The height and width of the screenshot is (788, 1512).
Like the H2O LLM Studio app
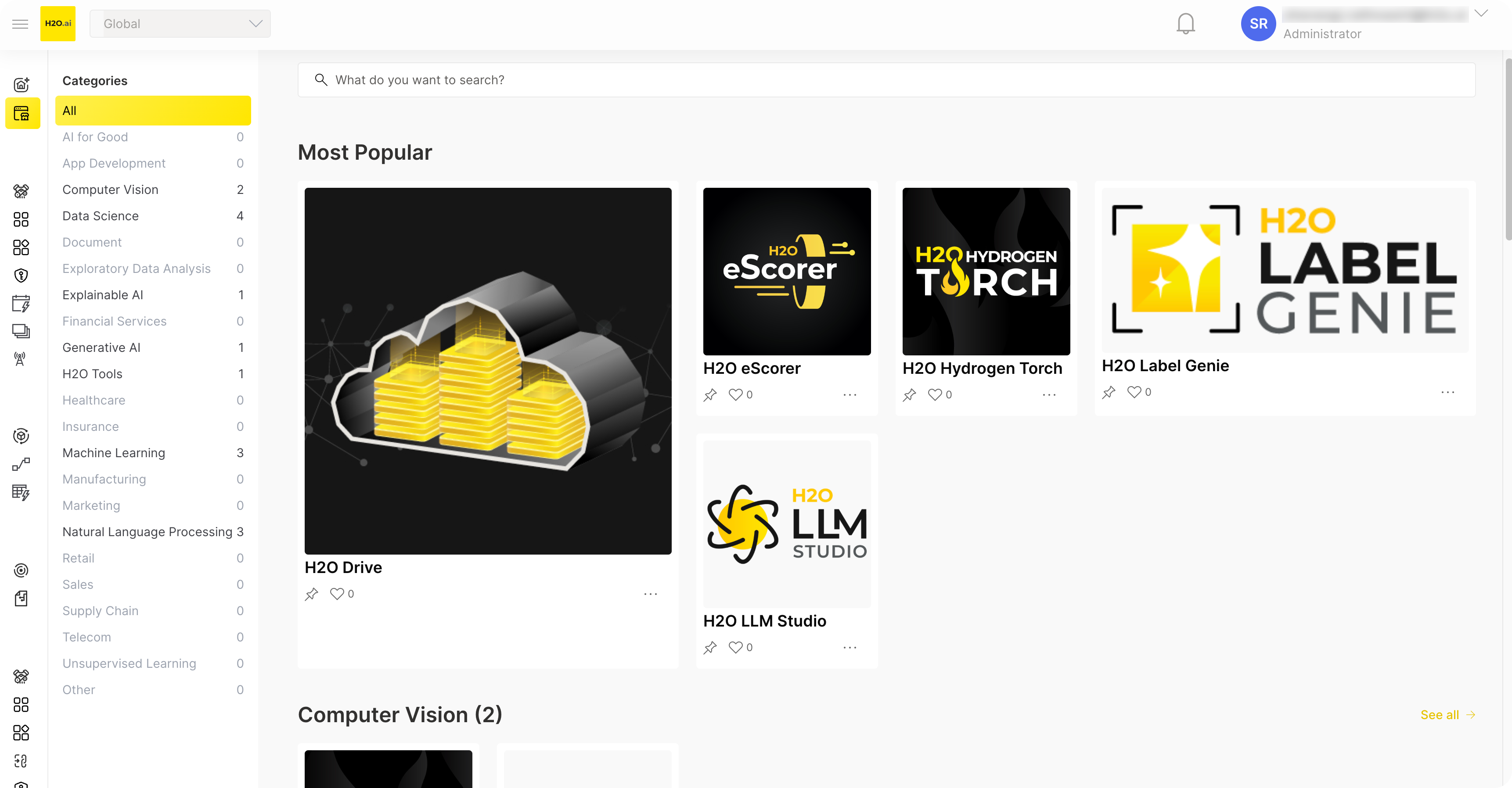735,647
